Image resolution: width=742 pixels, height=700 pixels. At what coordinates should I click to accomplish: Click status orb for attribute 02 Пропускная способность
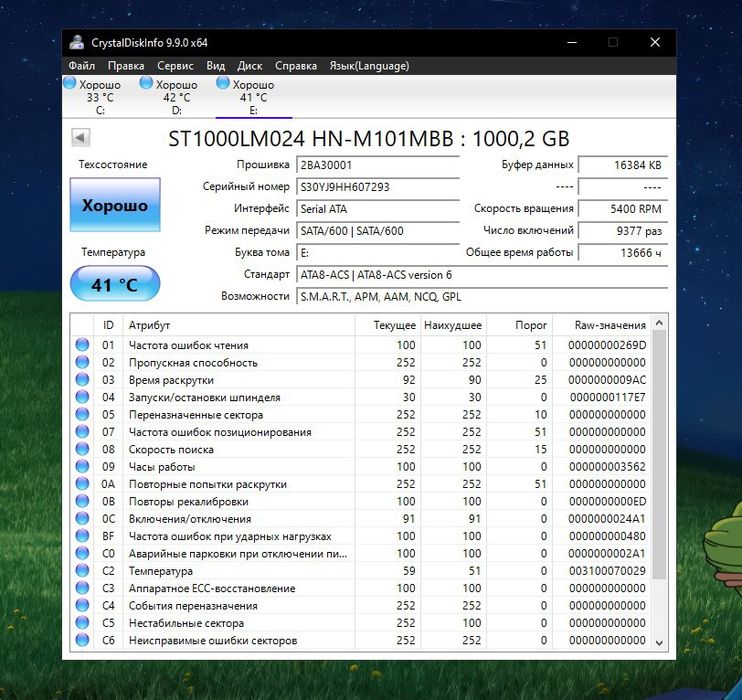click(x=82, y=362)
